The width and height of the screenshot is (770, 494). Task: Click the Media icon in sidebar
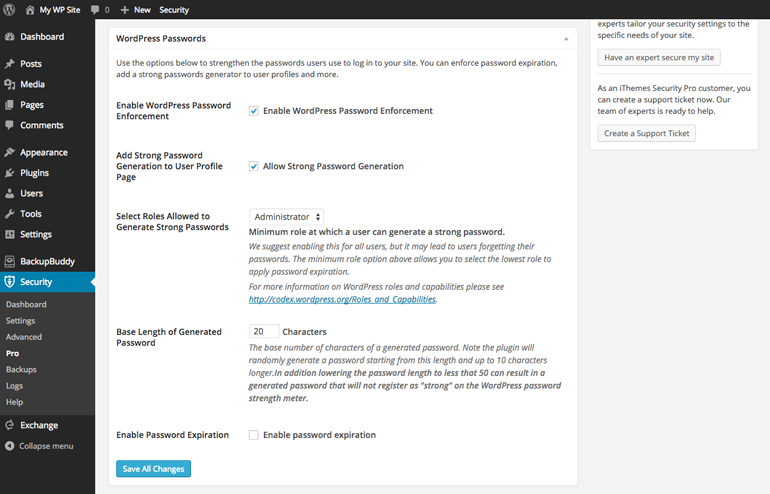coord(9,84)
